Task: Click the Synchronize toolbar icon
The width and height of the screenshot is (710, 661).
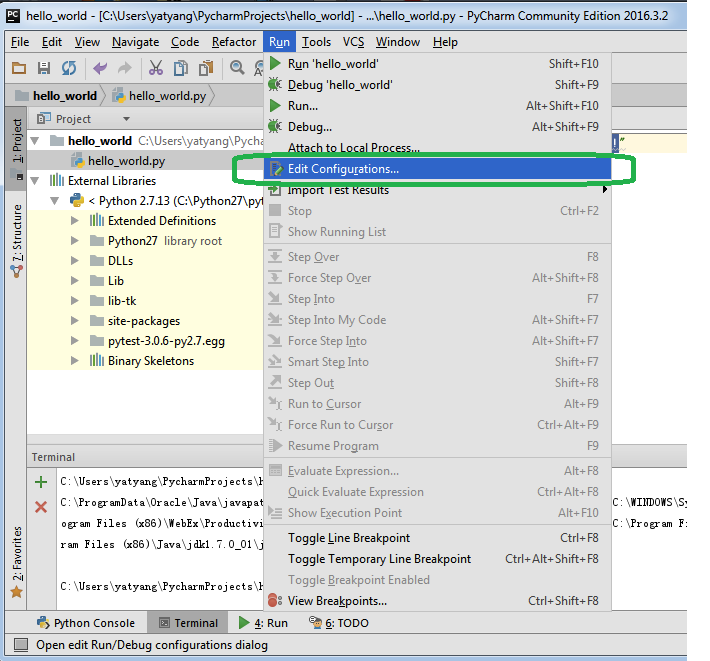Action: coord(69,68)
